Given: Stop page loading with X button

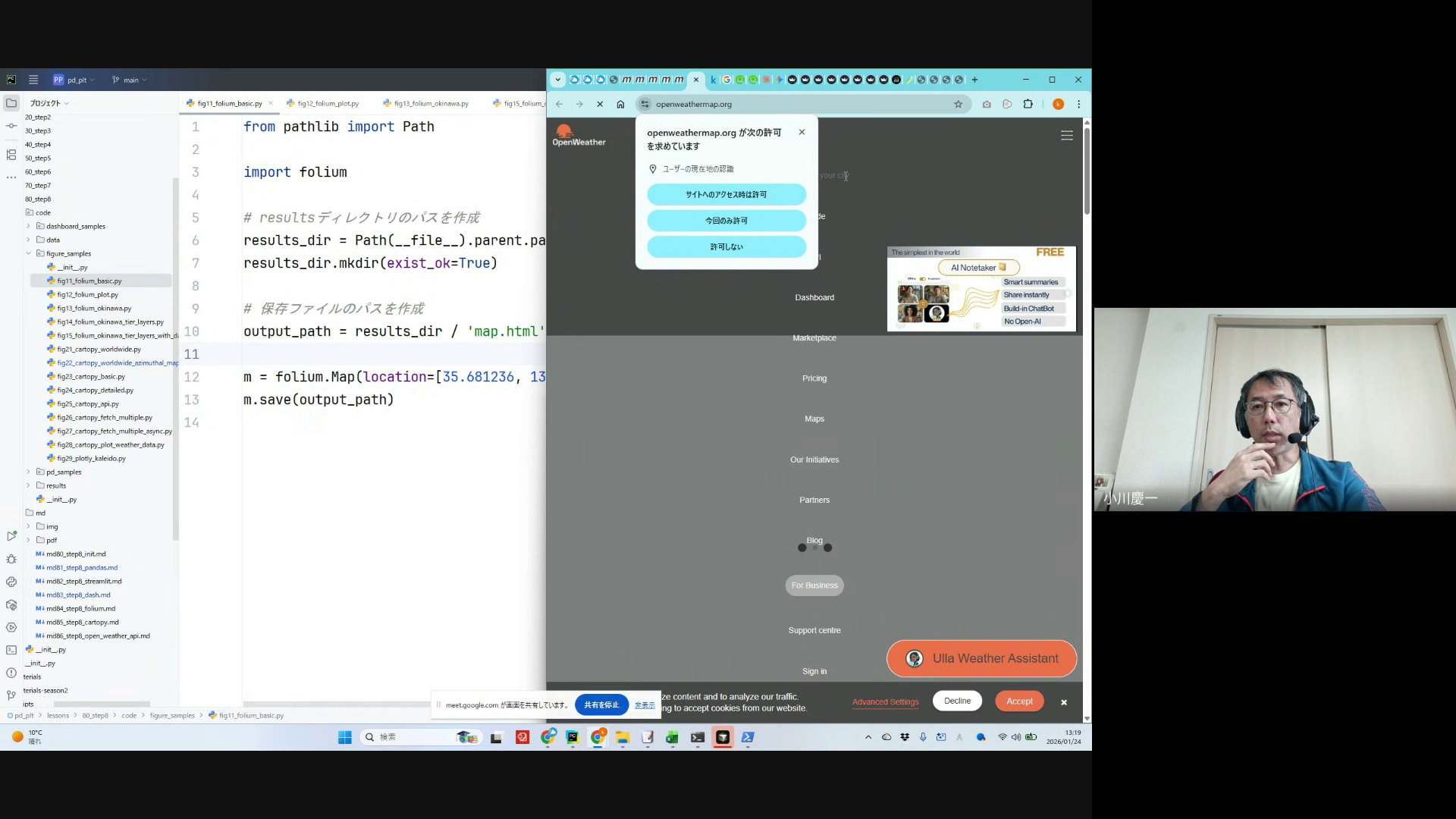Looking at the screenshot, I should (600, 104).
